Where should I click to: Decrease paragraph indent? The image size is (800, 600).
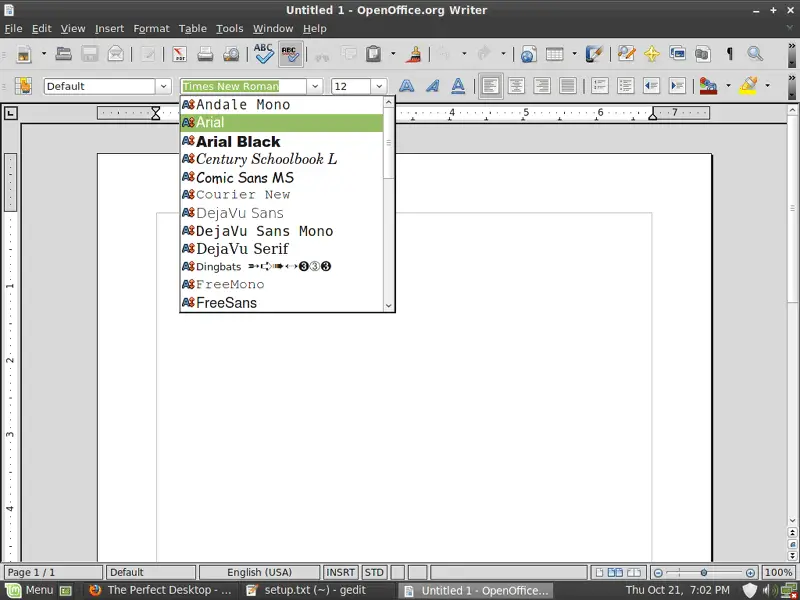point(652,86)
